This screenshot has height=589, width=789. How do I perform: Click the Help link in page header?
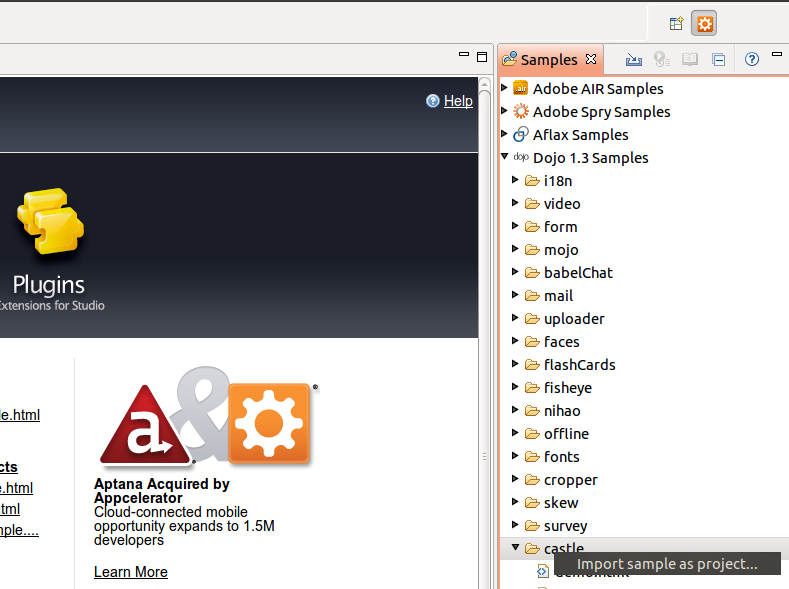point(458,101)
